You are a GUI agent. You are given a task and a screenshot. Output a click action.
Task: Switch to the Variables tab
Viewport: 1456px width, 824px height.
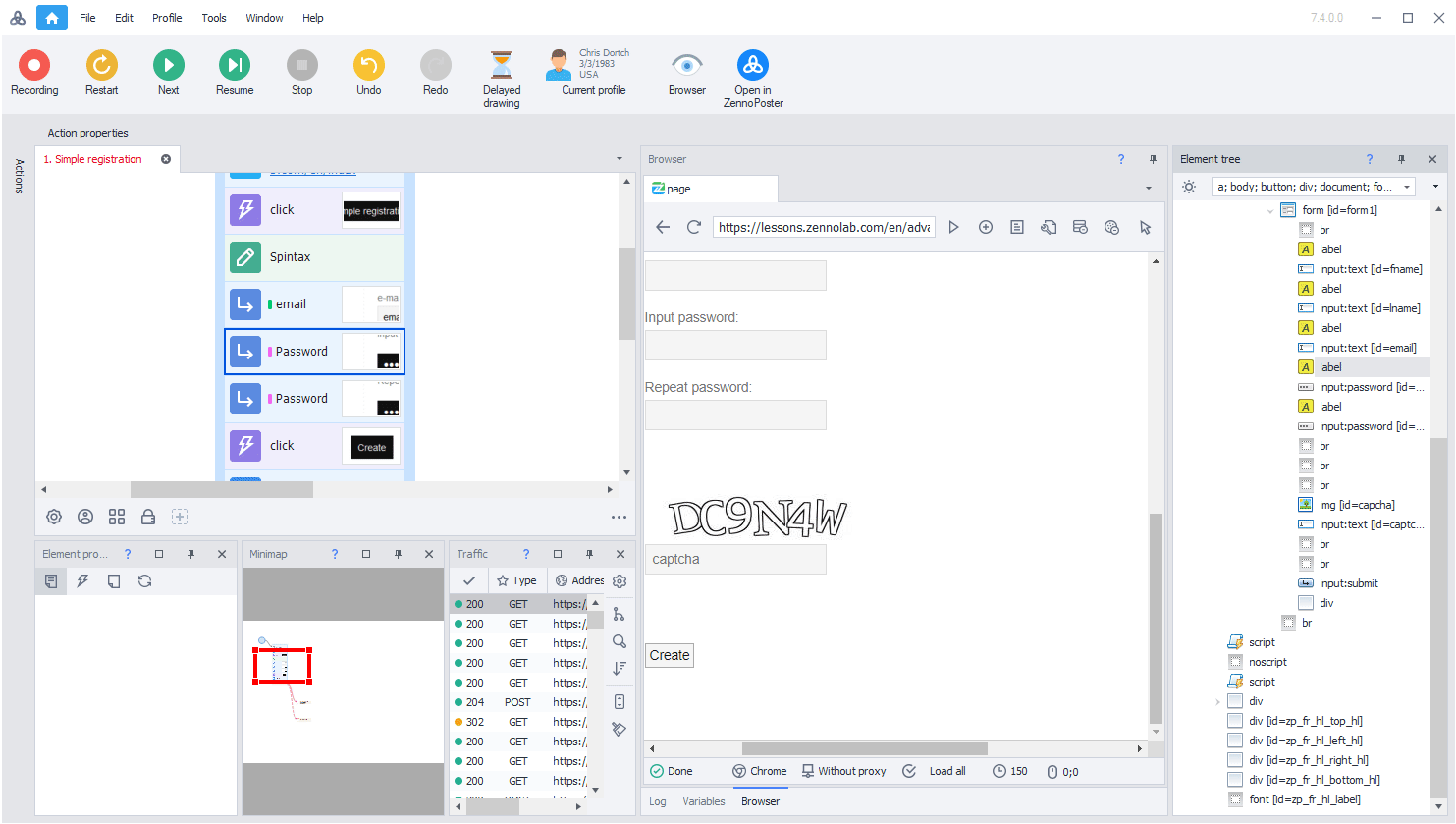pyautogui.click(x=704, y=802)
